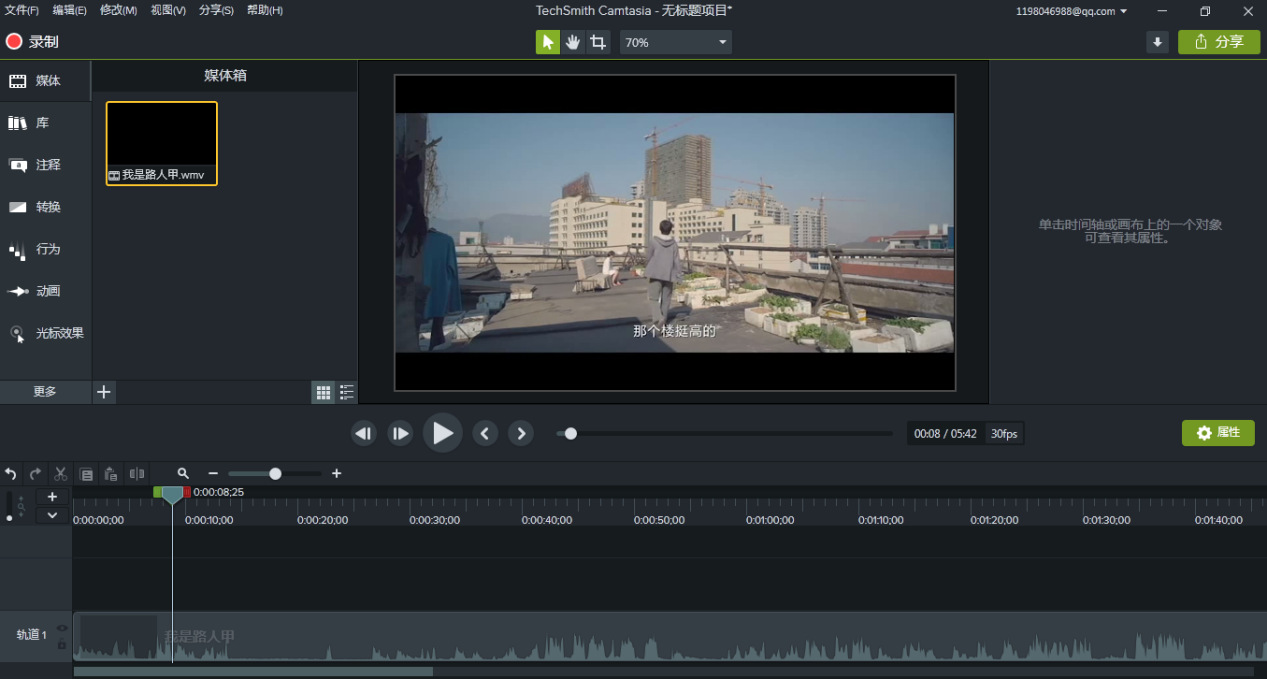
Task: Open the 光标效果 cursor effects panel
Action: (47, 333)
